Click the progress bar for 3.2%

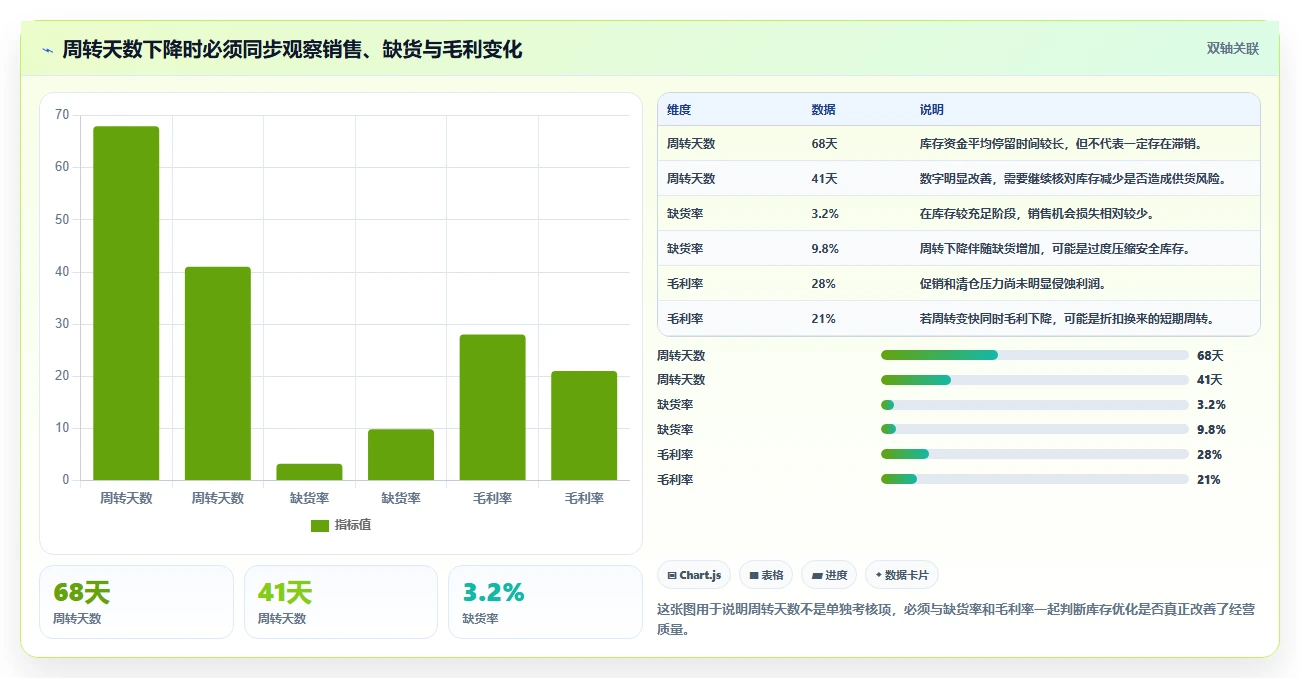pyautogui.click(x=1035, y=405)
